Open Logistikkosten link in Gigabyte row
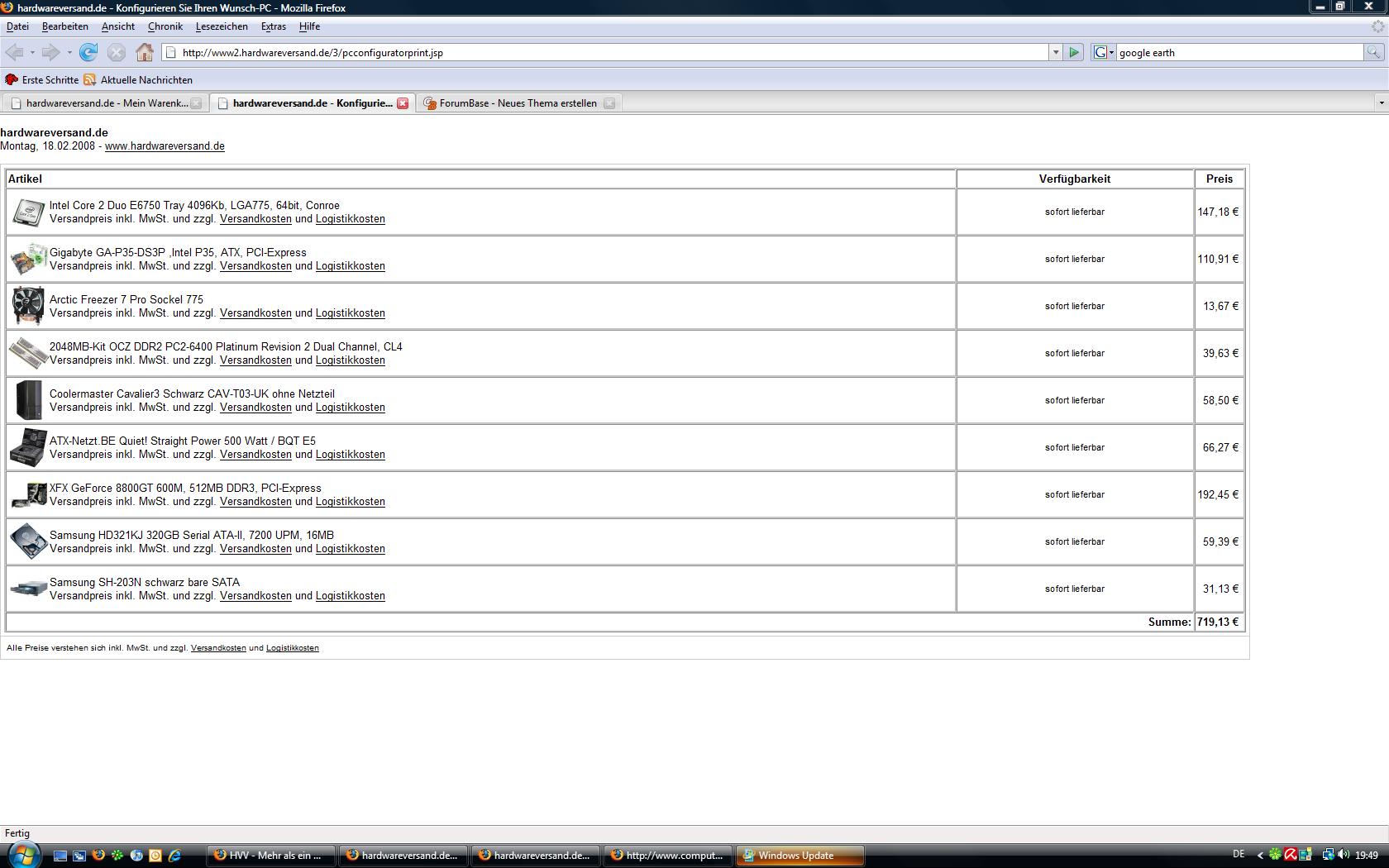Image resolution: width=1389 pixels, height=868 pixels. [351, 266]
